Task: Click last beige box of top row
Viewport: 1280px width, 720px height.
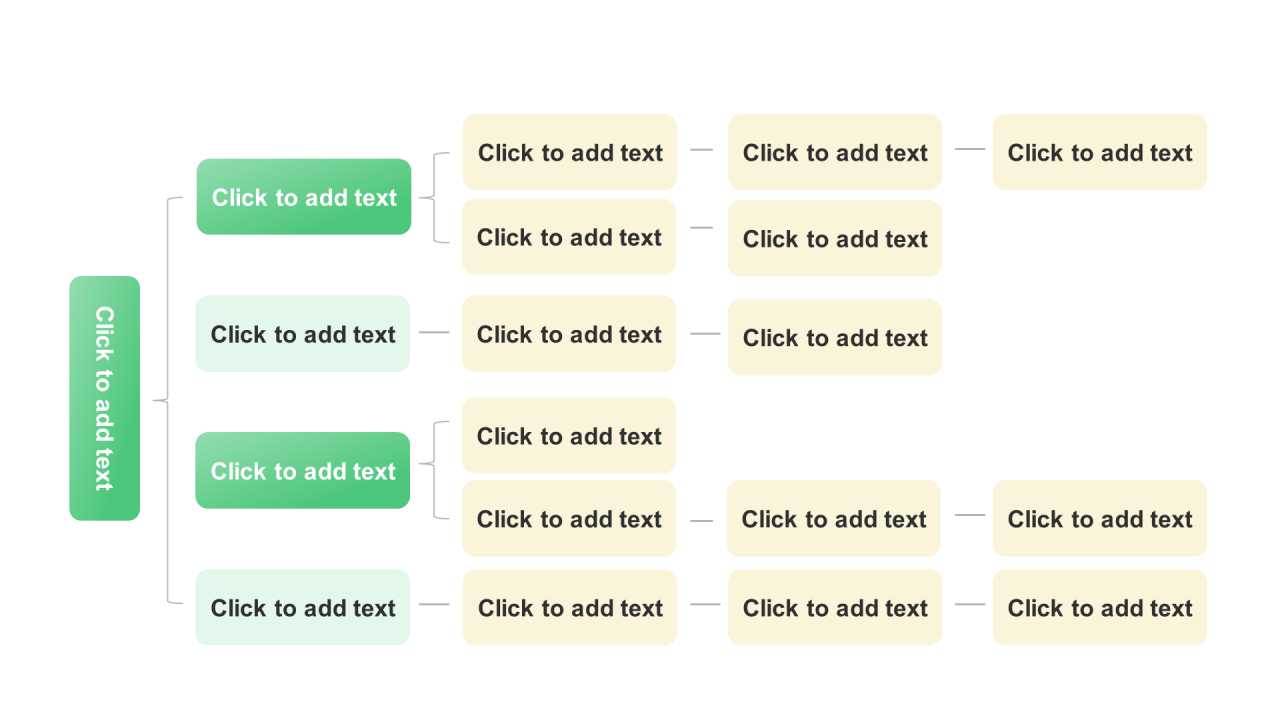Action: [1100, 152]
